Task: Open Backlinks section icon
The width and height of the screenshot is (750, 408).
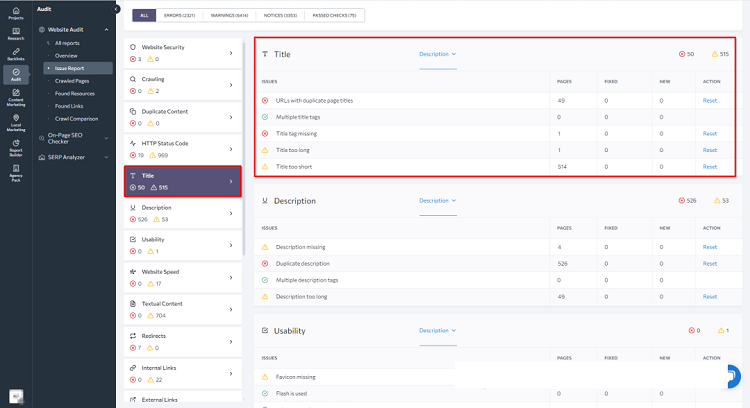Action: point(16,55)
